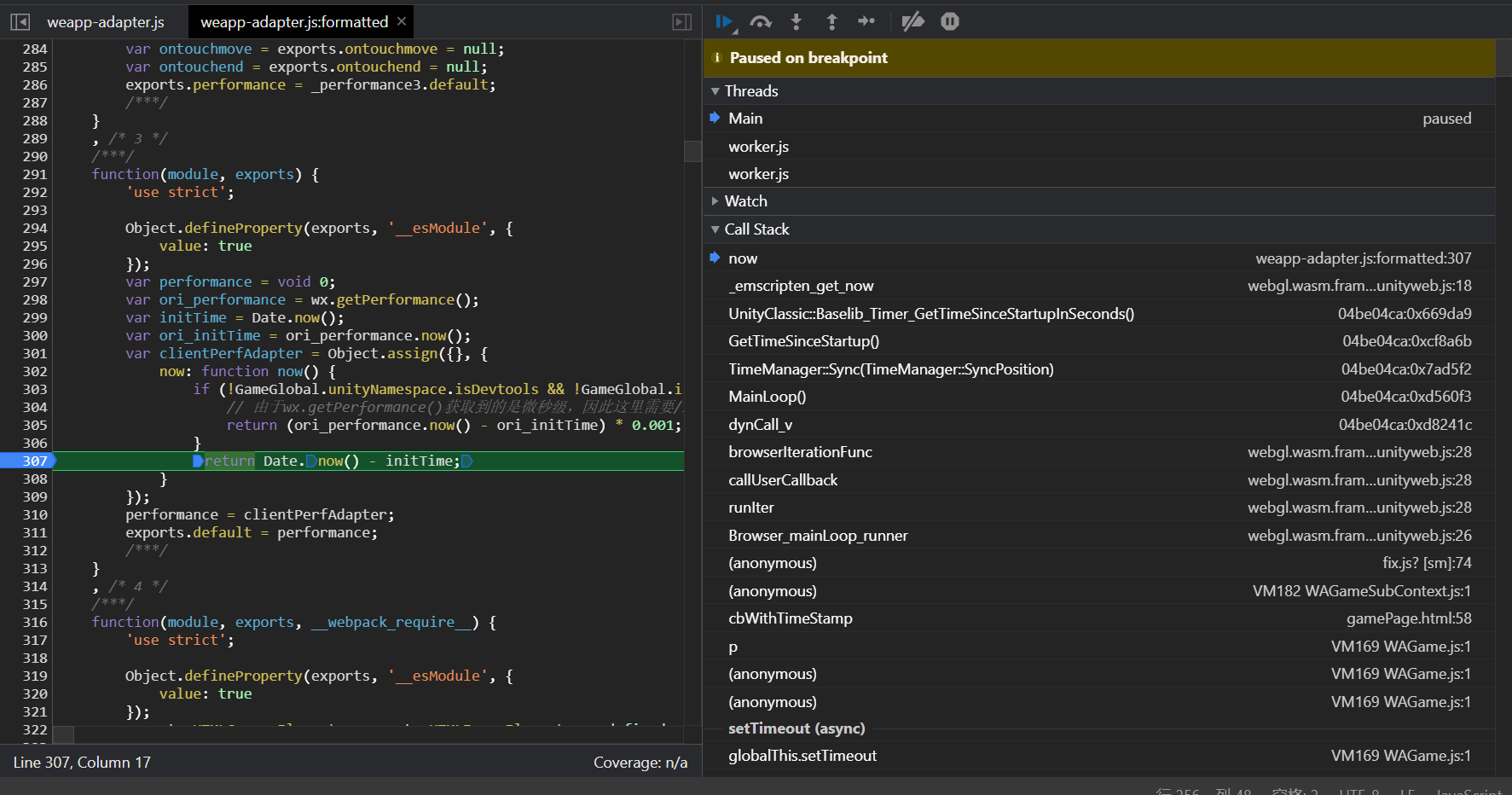Click 'Line 307, Column 17' status text

click(82, 763)
